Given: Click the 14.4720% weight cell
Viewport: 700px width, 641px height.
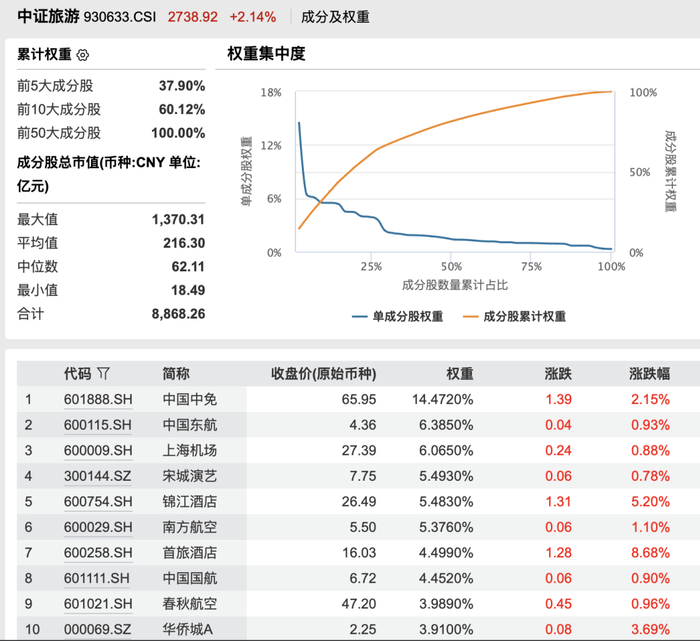Looking at the screenshot, I should coord(442,399).
